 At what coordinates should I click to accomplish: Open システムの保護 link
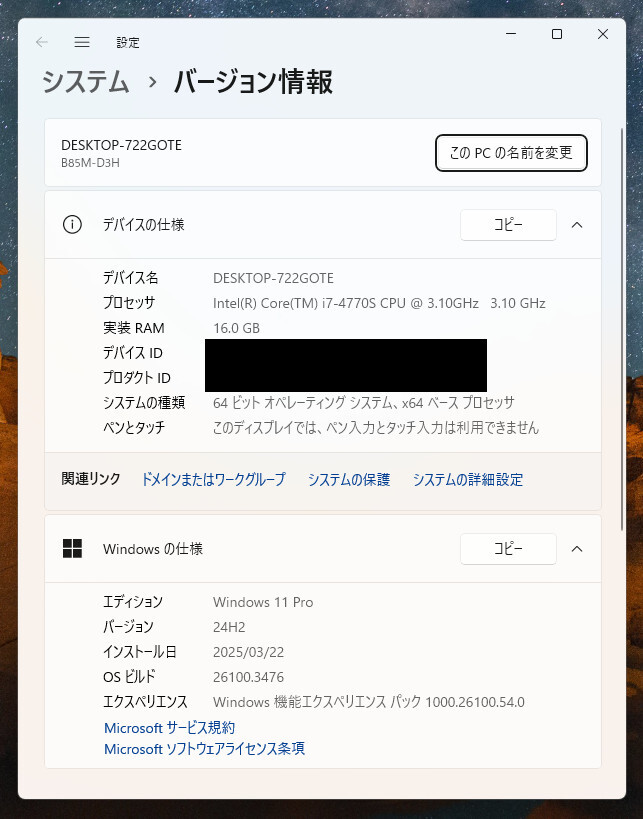pos(349,479)
